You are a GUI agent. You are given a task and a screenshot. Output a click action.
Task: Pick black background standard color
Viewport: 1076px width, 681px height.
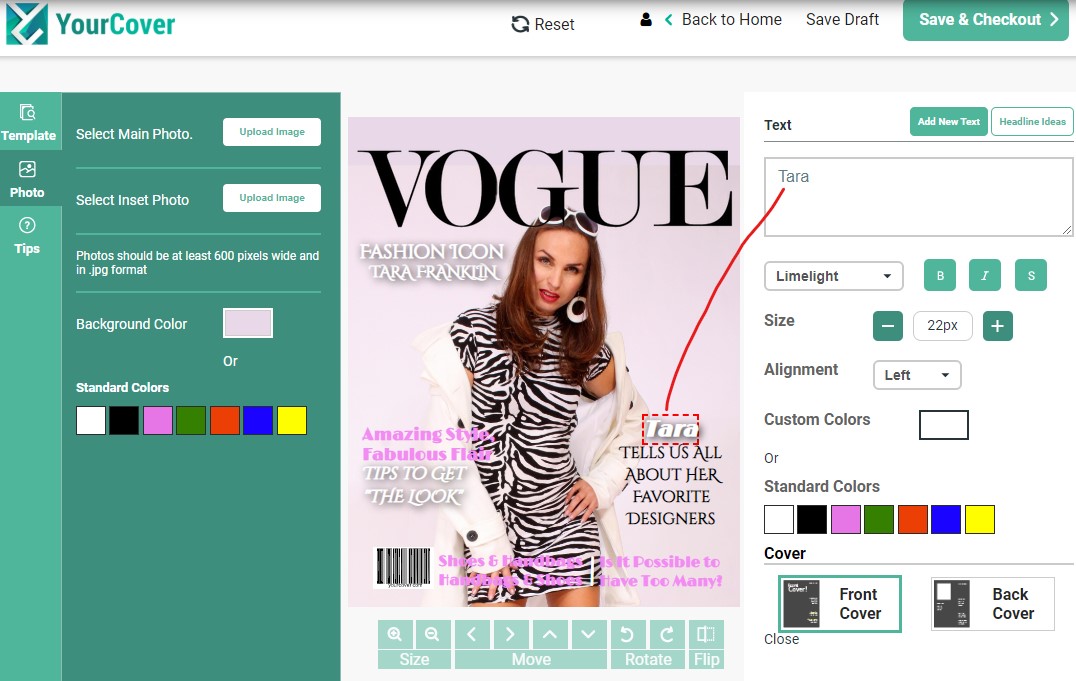click(x=124, y=420)
